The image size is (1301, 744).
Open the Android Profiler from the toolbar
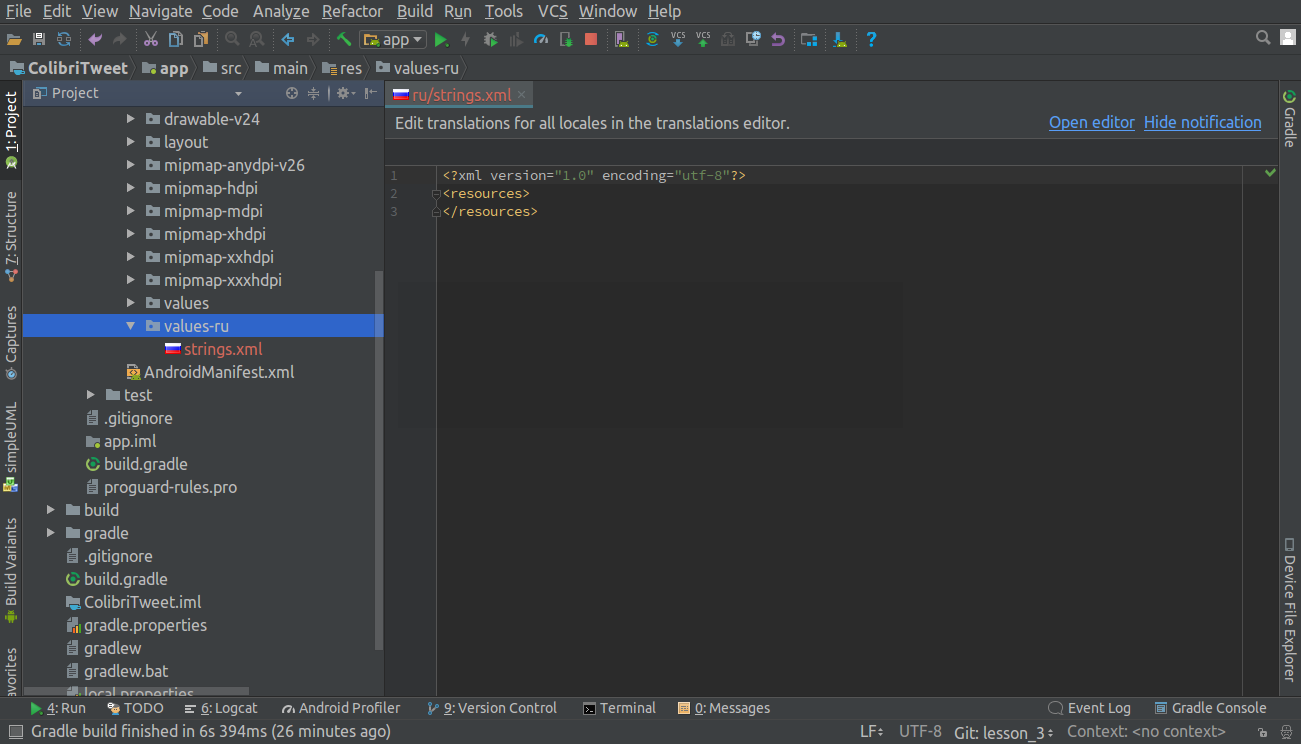coord(541,40)
